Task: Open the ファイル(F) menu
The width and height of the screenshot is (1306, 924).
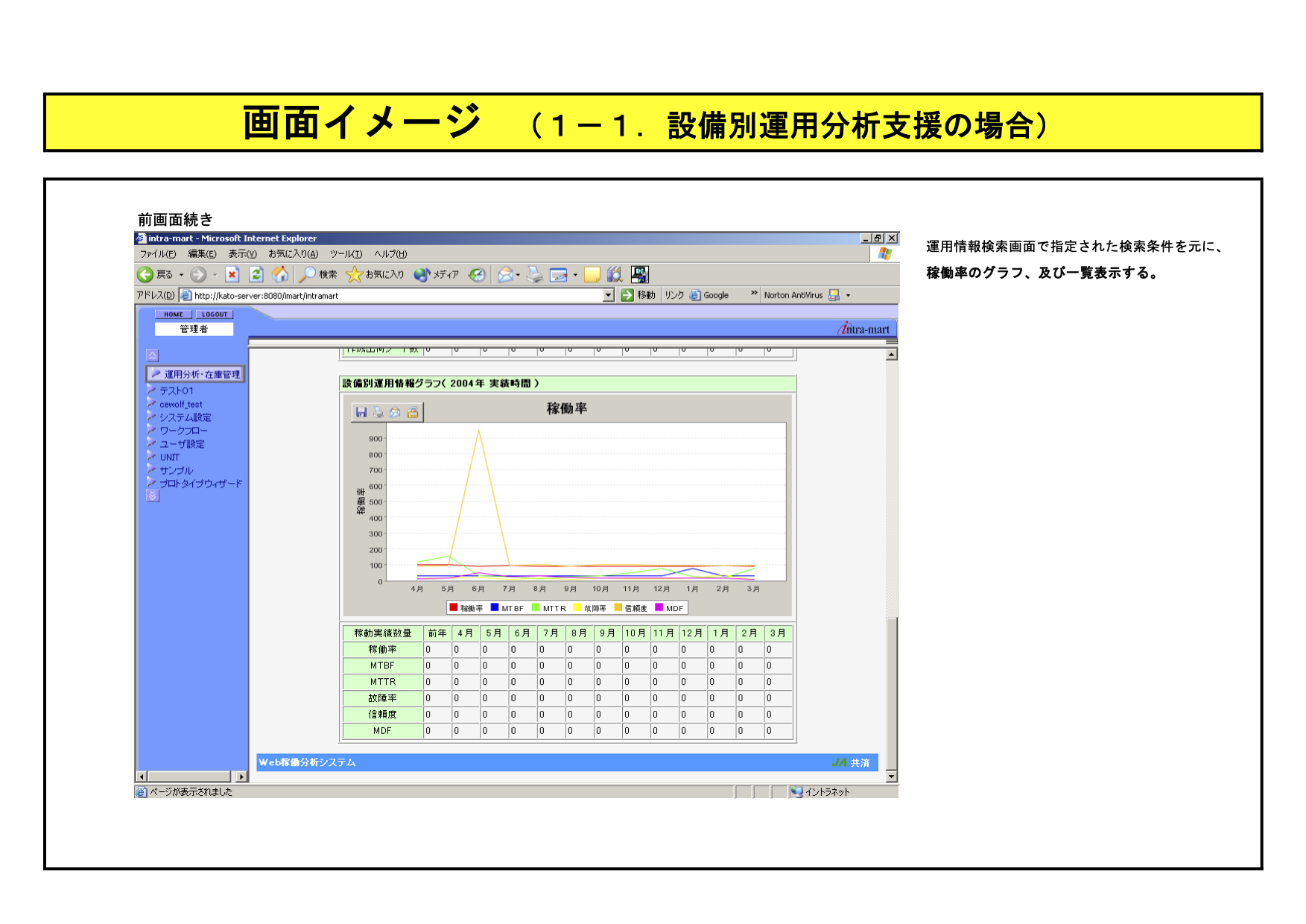Action: tap(158, 254)
